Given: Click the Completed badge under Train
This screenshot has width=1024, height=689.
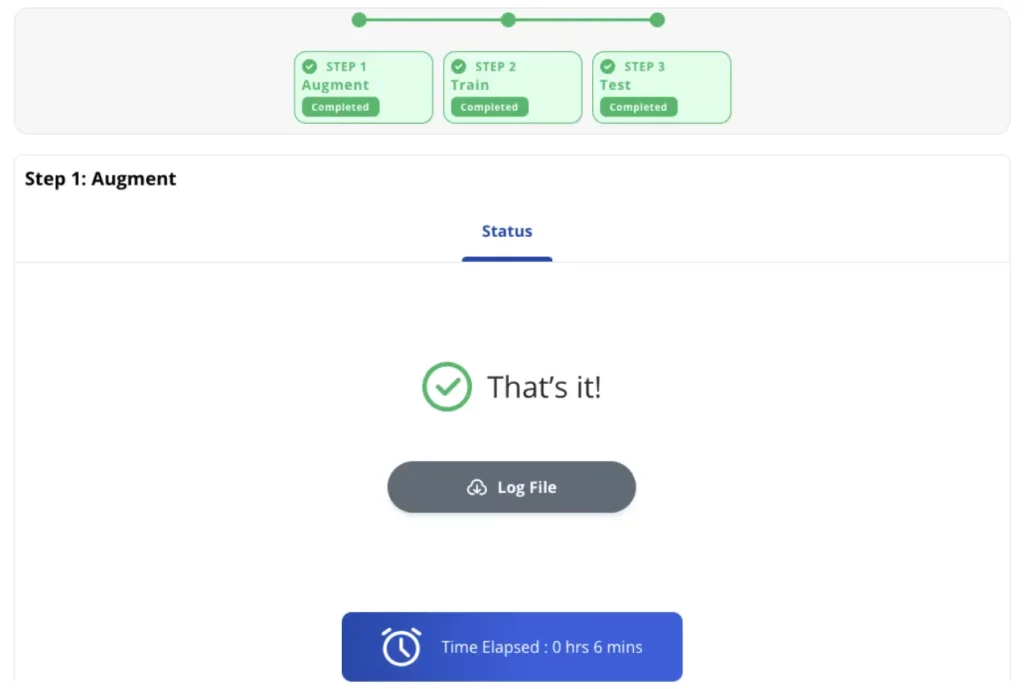Looking at the screenshot, I should [x=489, y=107].
